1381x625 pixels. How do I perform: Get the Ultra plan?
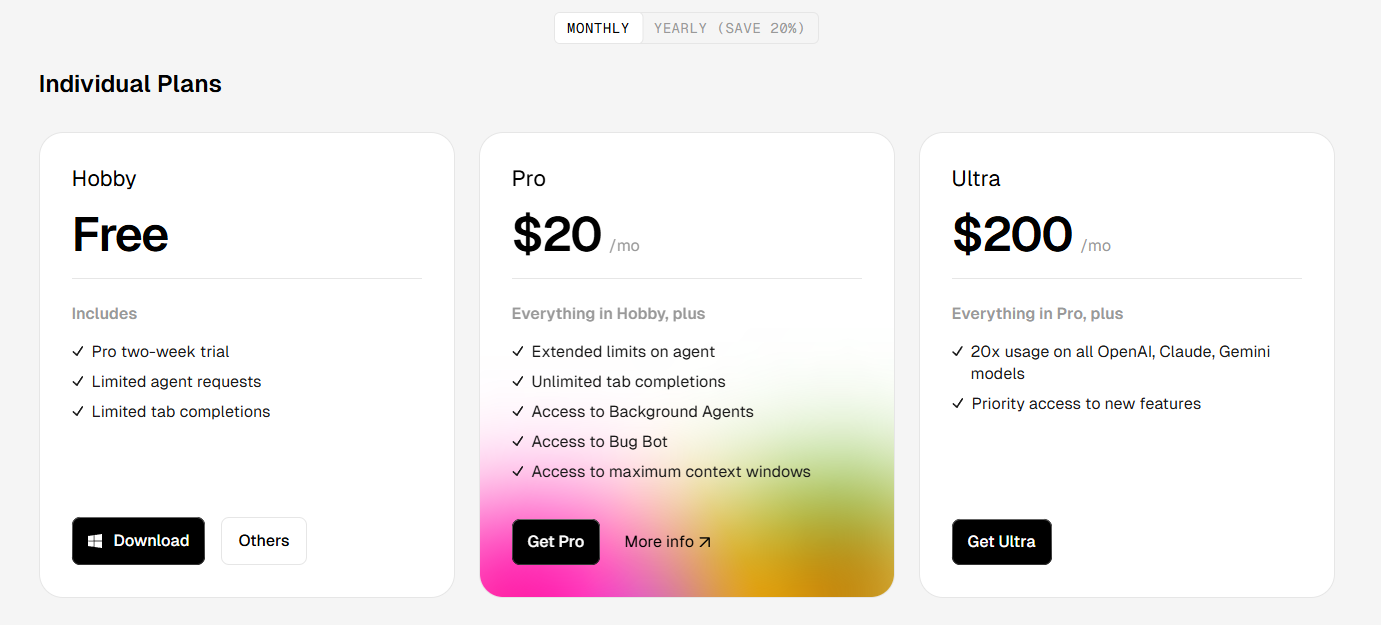(x=1001, y=542)
